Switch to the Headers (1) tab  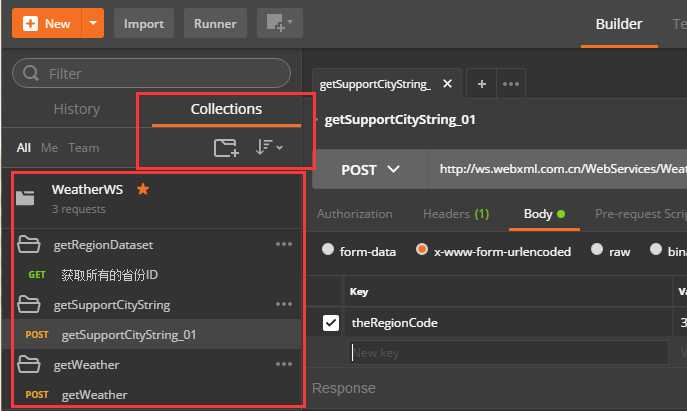(456, 214)
